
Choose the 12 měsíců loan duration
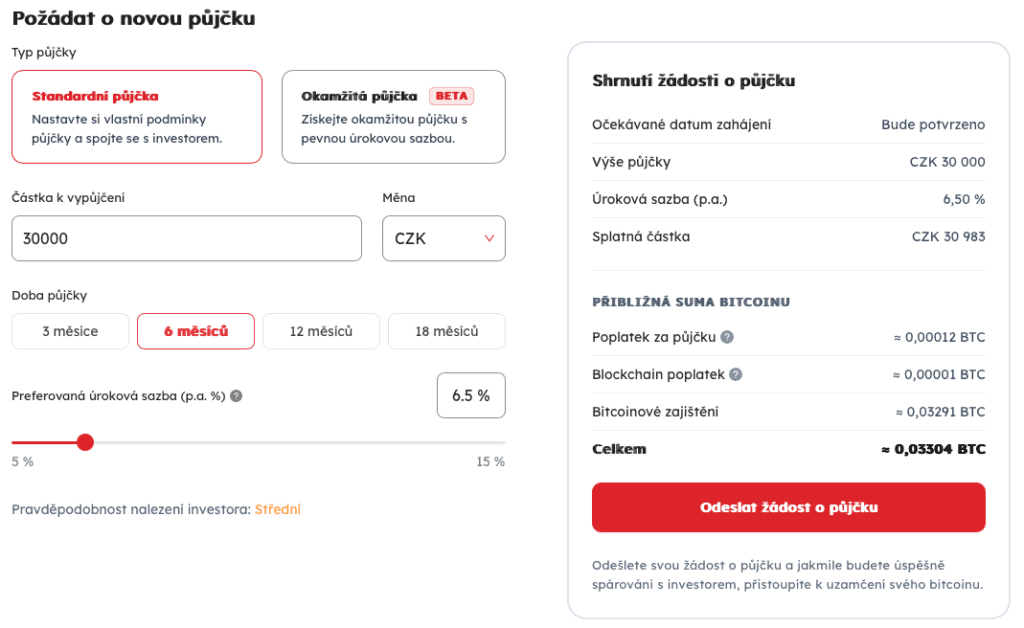(321, 331)
